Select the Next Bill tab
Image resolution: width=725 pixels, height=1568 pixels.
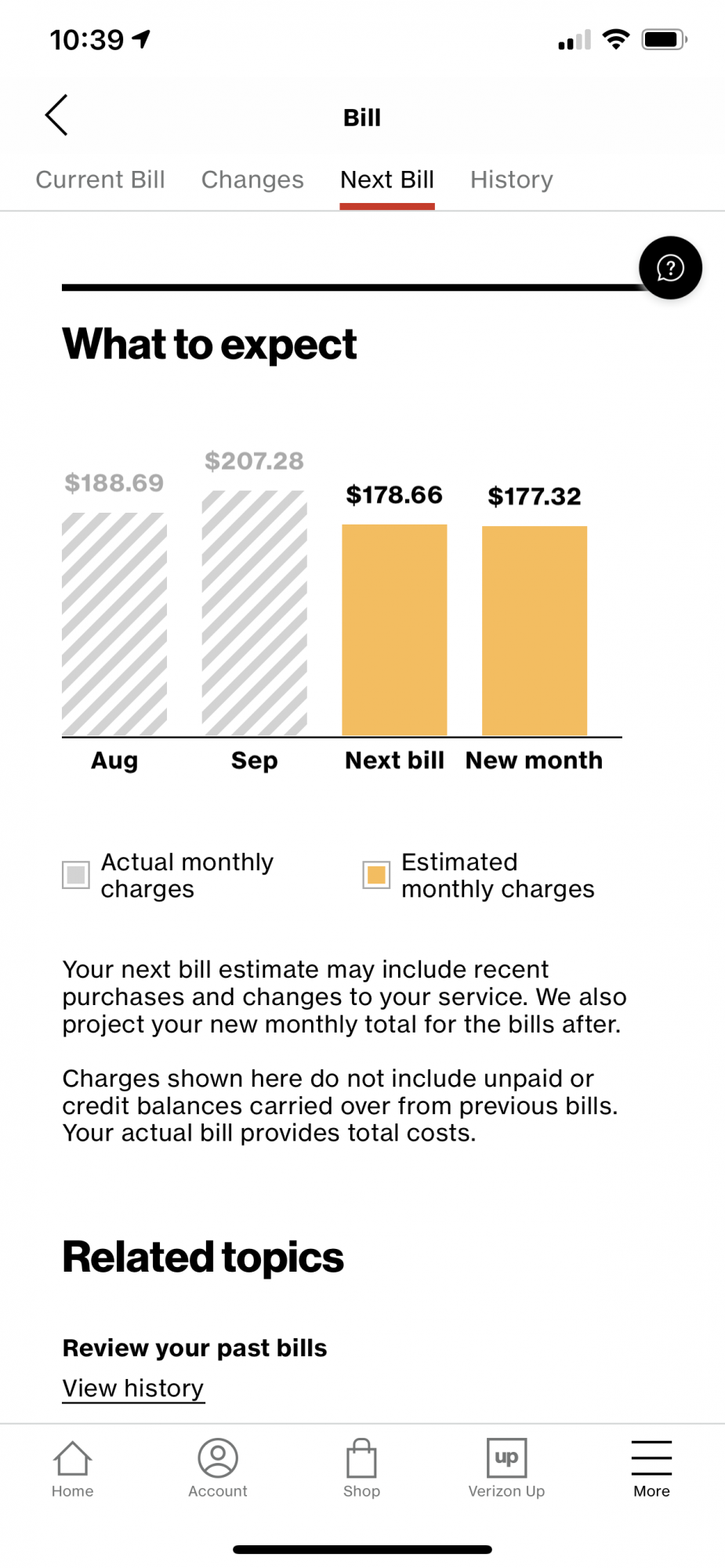[x=387, y=180]
